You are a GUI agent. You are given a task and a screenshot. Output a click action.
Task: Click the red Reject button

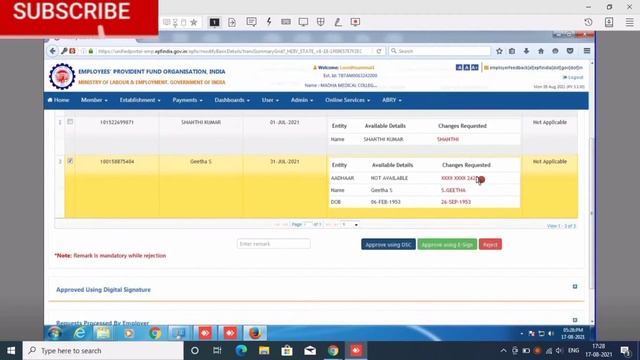click(490, 244)
